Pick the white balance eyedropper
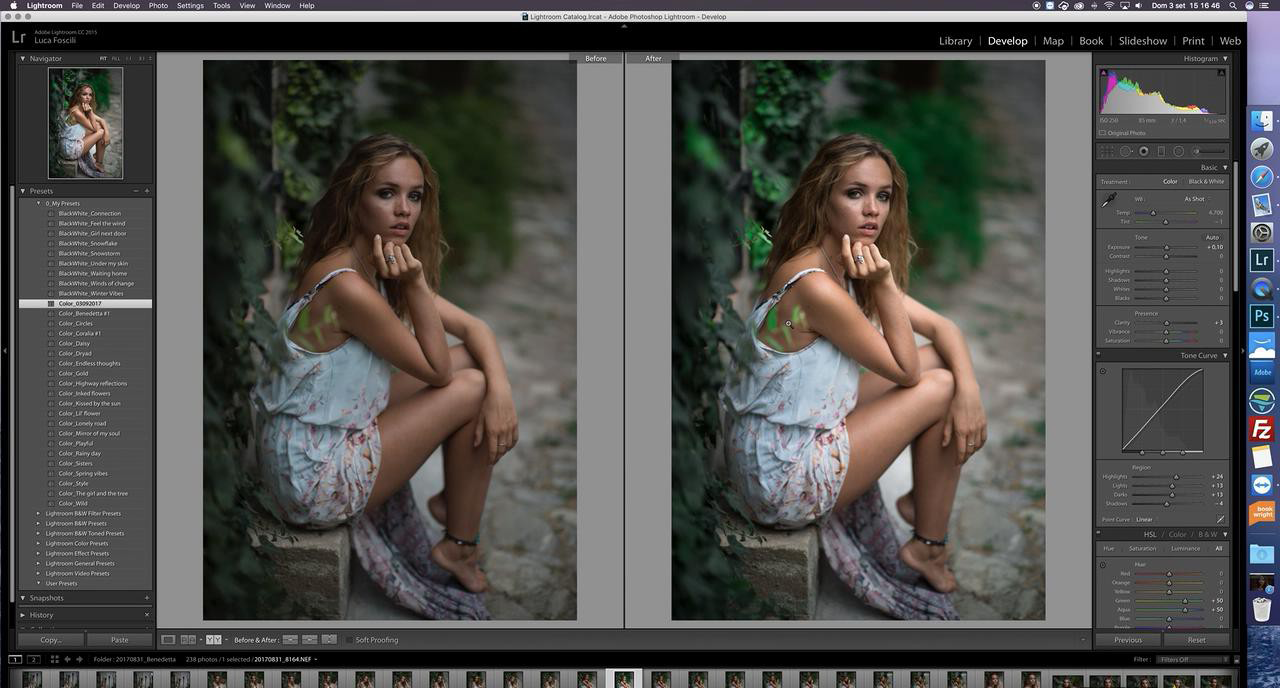Screen dimensions: 1280x688 (1109, 200)
